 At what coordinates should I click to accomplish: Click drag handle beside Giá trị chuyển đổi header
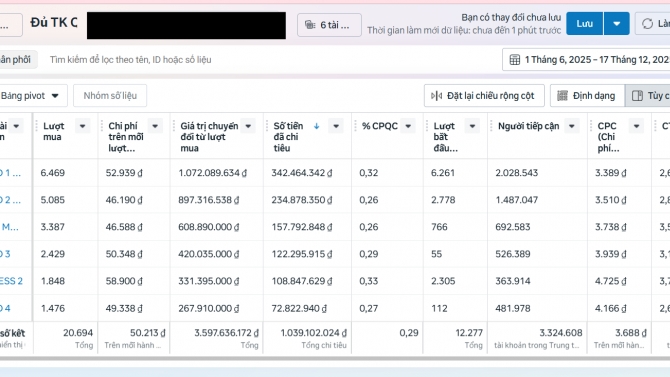coord(174,126)
